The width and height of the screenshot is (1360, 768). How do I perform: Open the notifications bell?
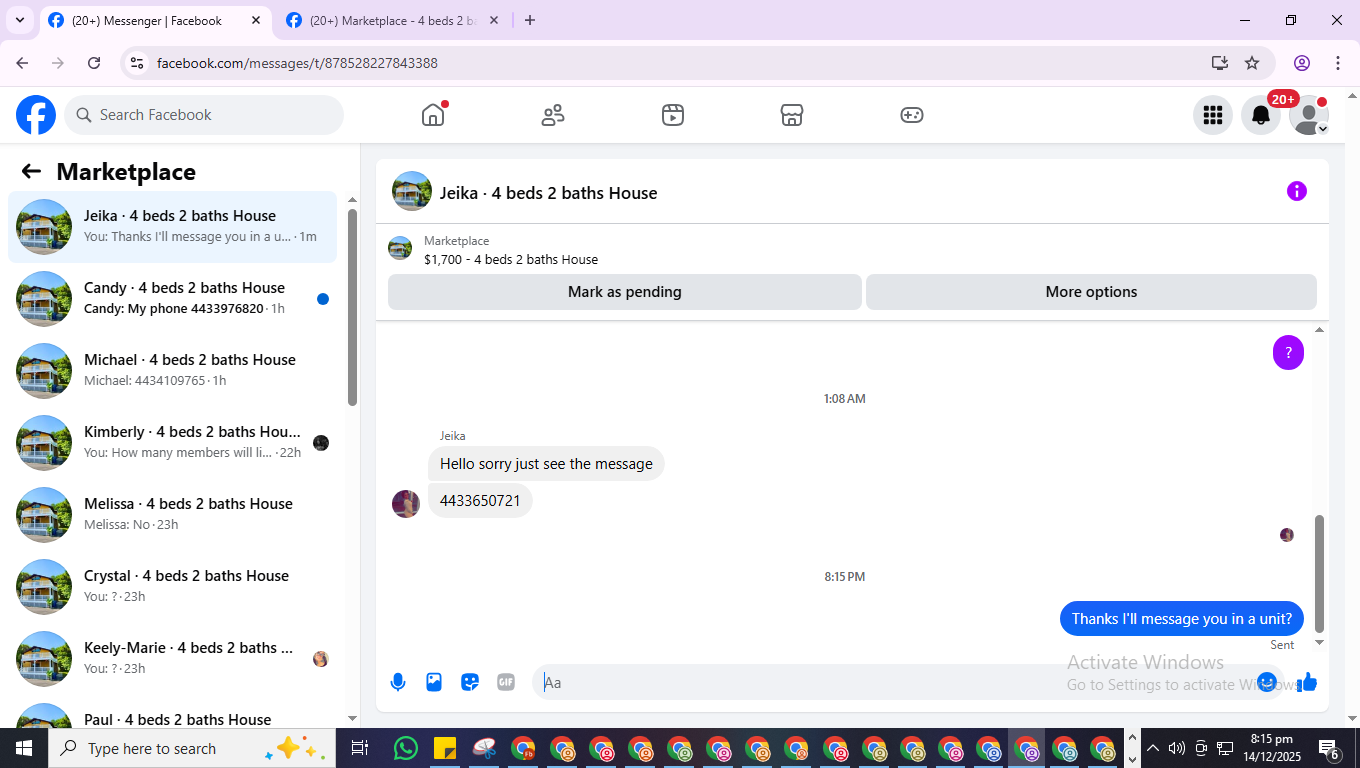click(1261, 115)
